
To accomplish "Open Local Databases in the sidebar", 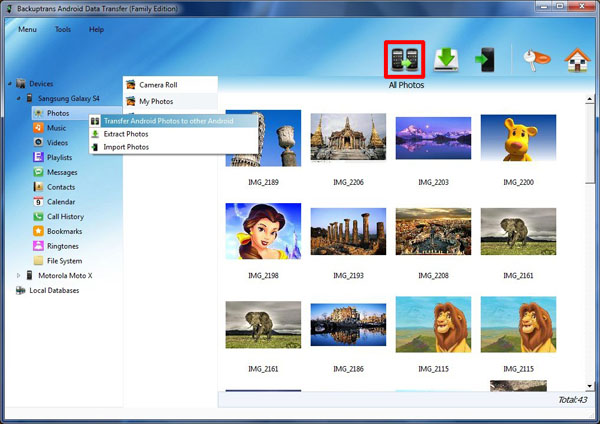I will (54, 290).
